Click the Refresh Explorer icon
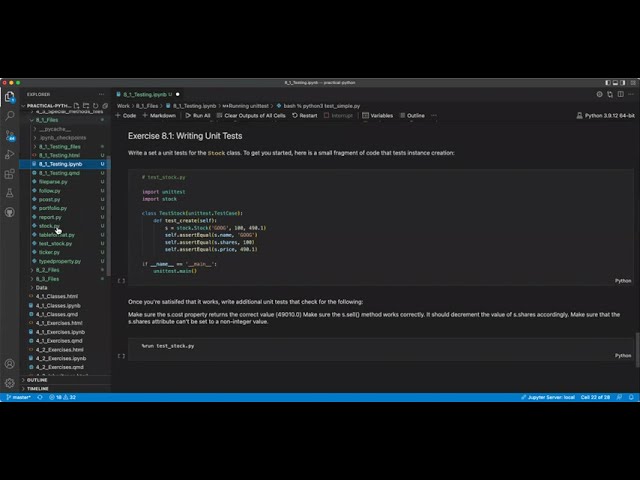Viewport: 640px width, 480px height. [96, 106]
